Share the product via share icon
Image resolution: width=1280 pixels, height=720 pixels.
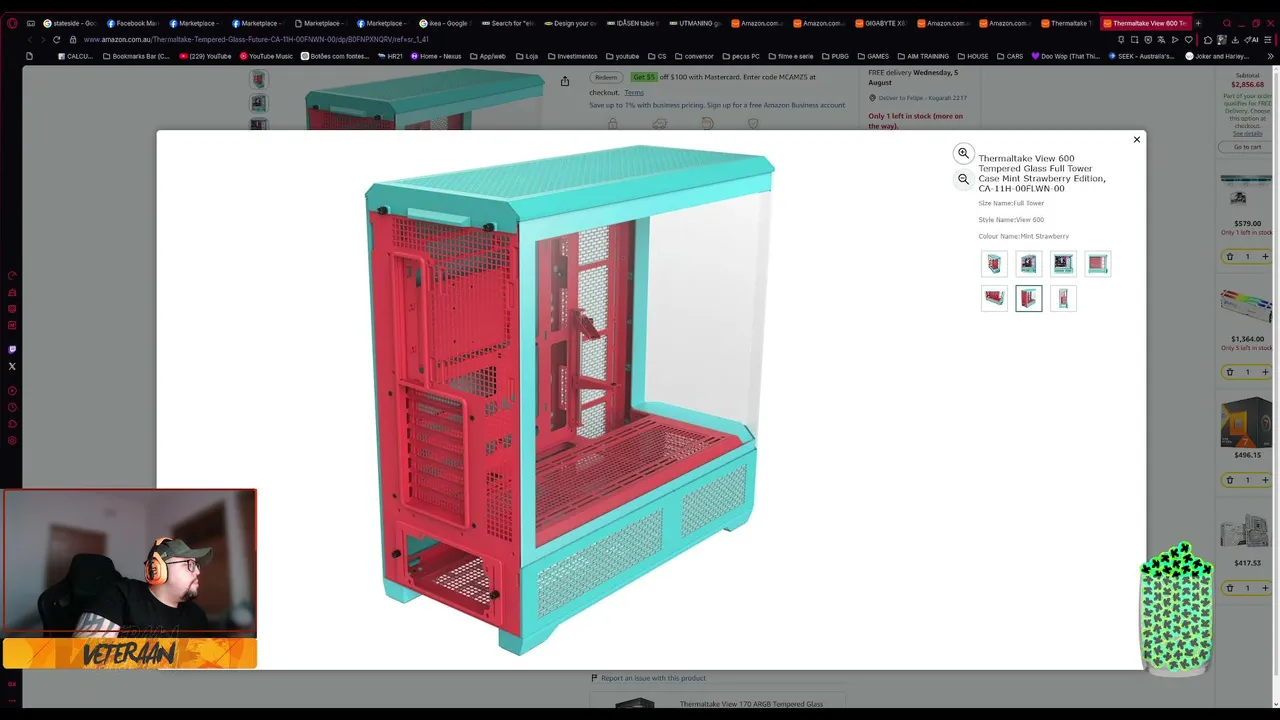[x=565, y=81]
